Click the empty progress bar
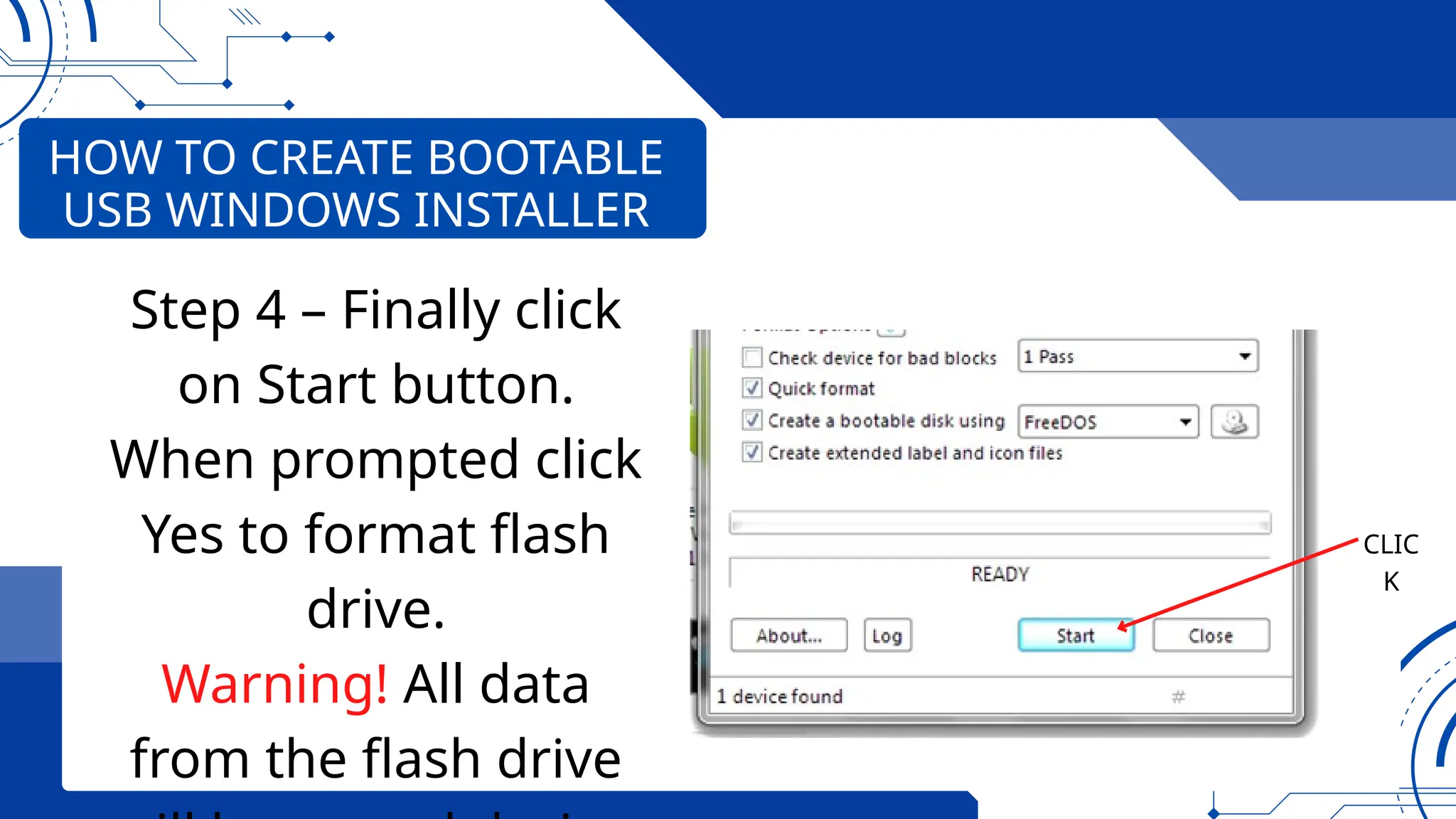1456x819 pixels. tap(1000, 524)
